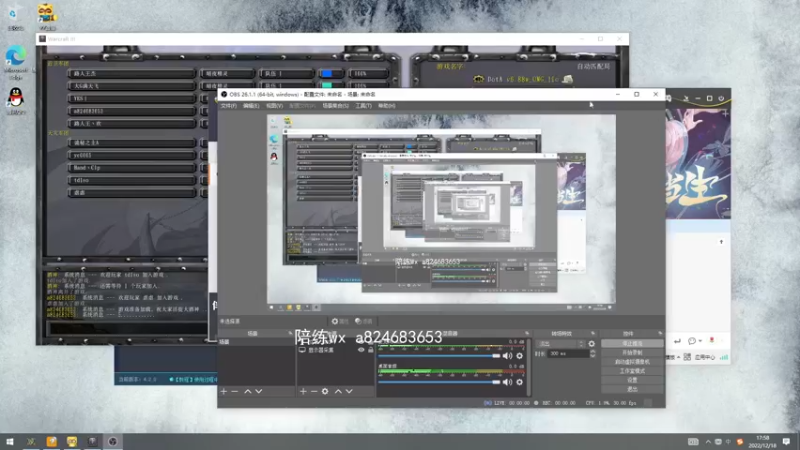Toggle 启动虚拟摄像机 virtual camera

(632, 362)
